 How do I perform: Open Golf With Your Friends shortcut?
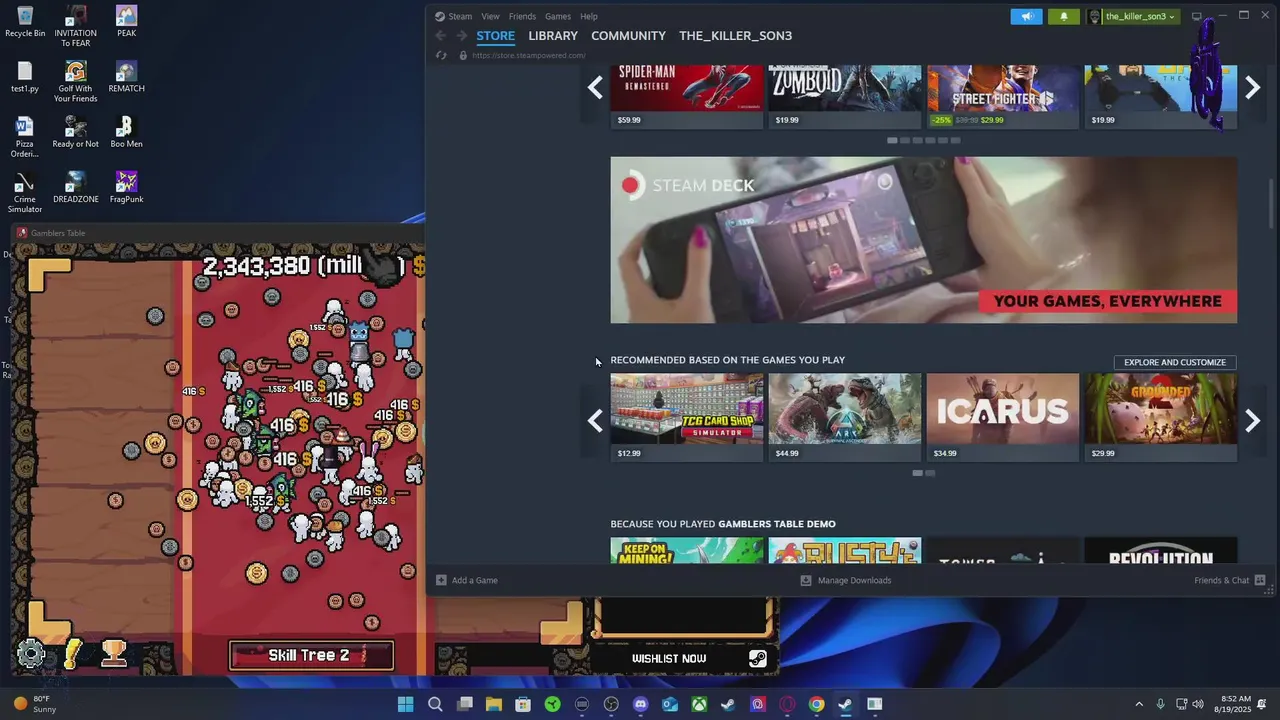[75, 82]
